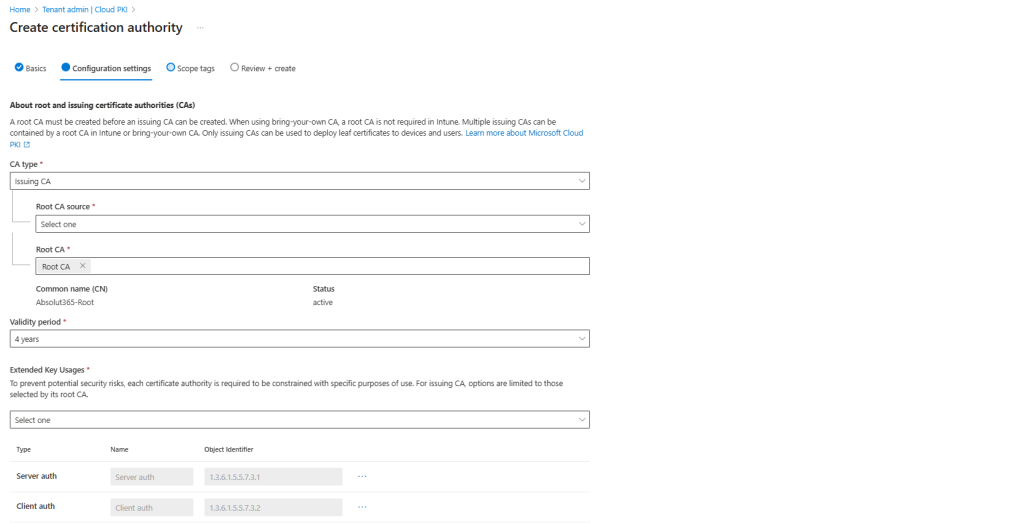1024x523 pixels.
Task: Open the more options menu for Server auth
Action: click(x=362, y=476)
